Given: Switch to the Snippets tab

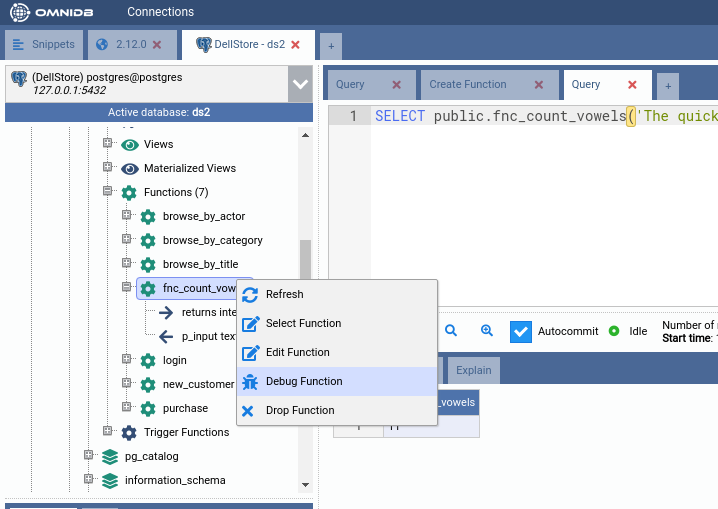Looking at the screenshot, I should click(43, 45).
